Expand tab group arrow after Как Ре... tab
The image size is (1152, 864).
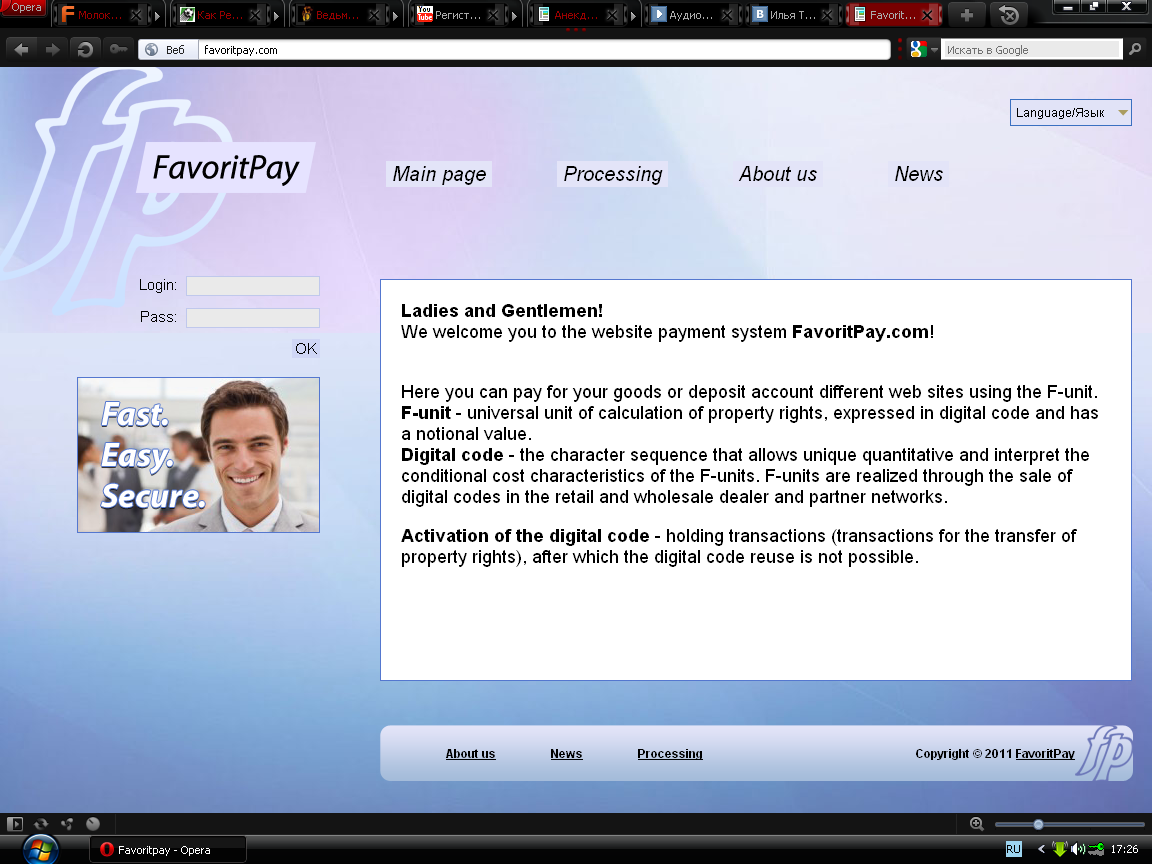coord(276,15)
